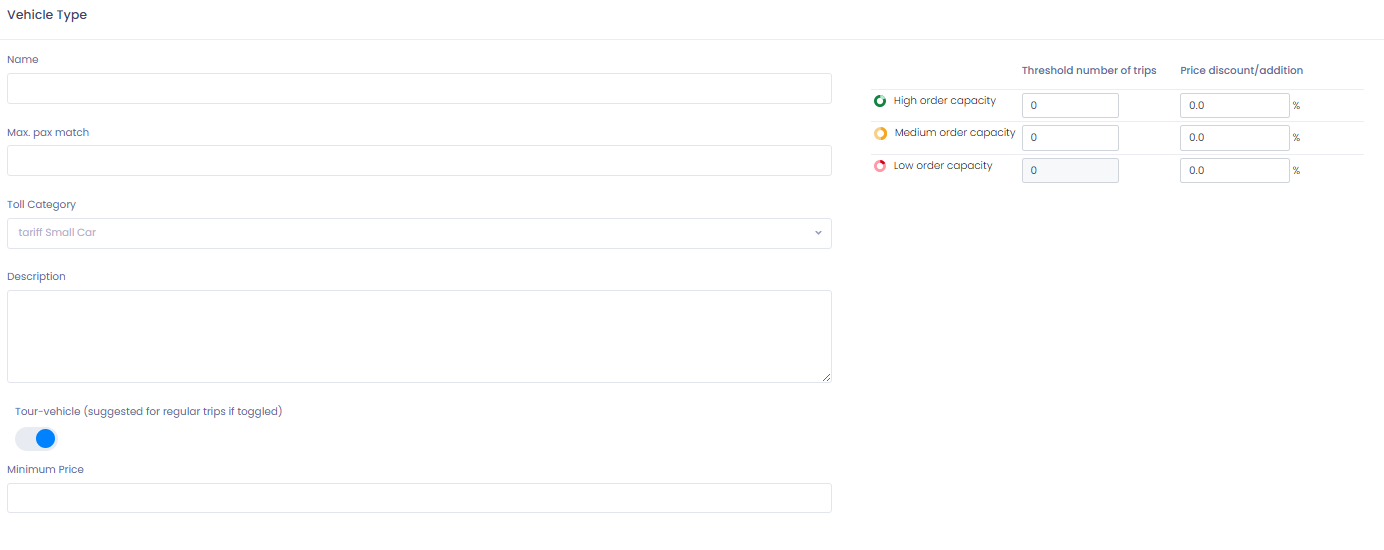Viewport: 1384px width, 550px height.
Task: Click the Price discount/addition column header
Action: point(1241,71)
